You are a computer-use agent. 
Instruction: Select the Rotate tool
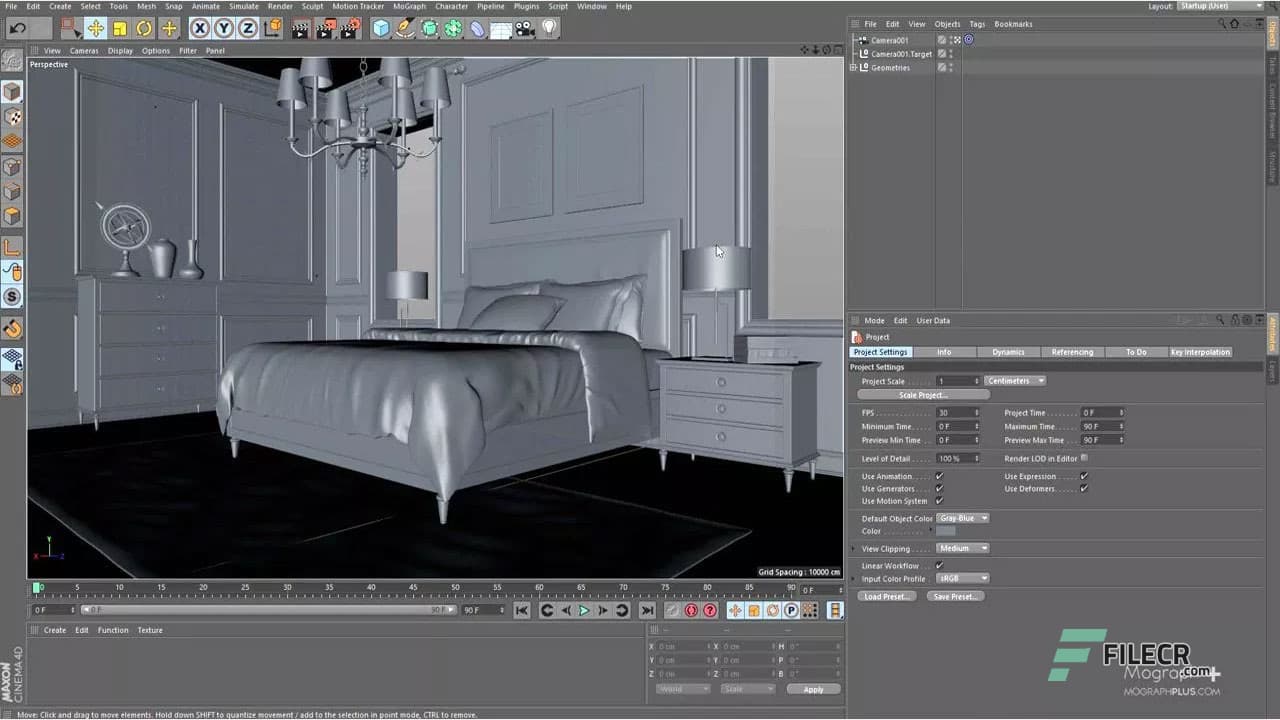click(144, 28)
